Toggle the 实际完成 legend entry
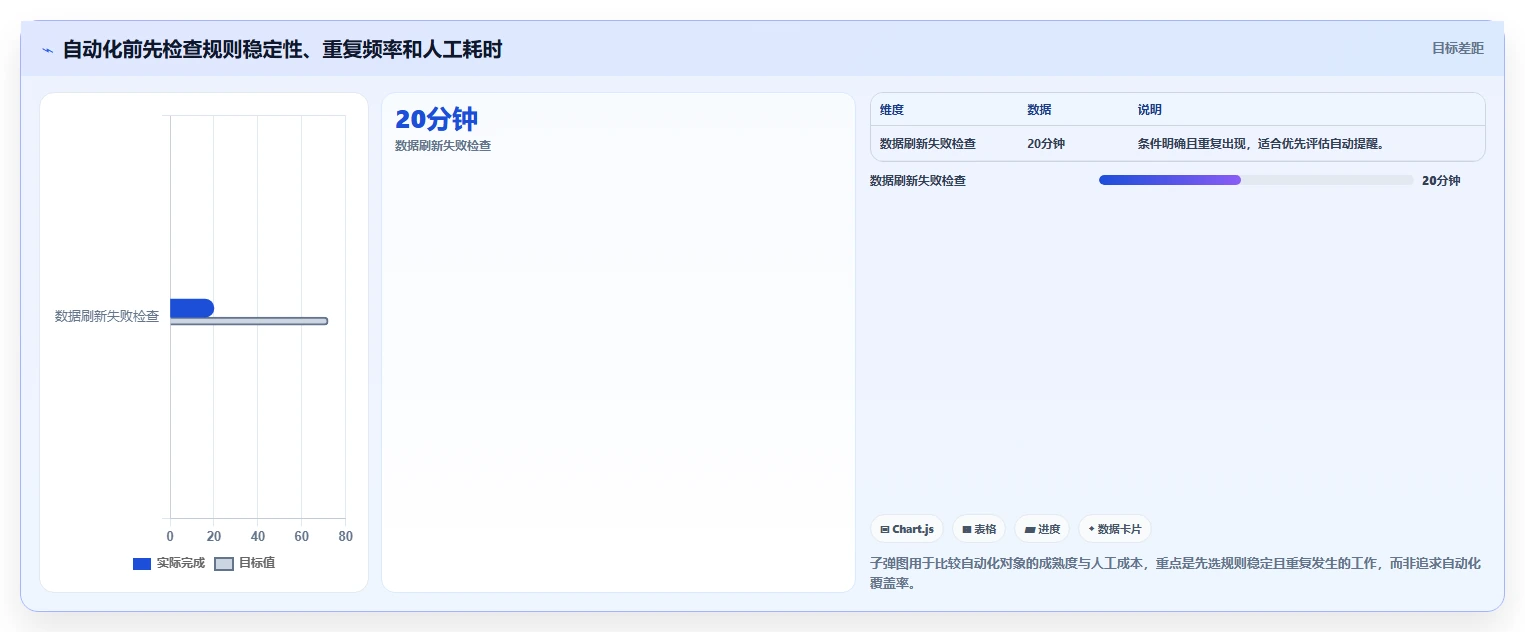 169,563
